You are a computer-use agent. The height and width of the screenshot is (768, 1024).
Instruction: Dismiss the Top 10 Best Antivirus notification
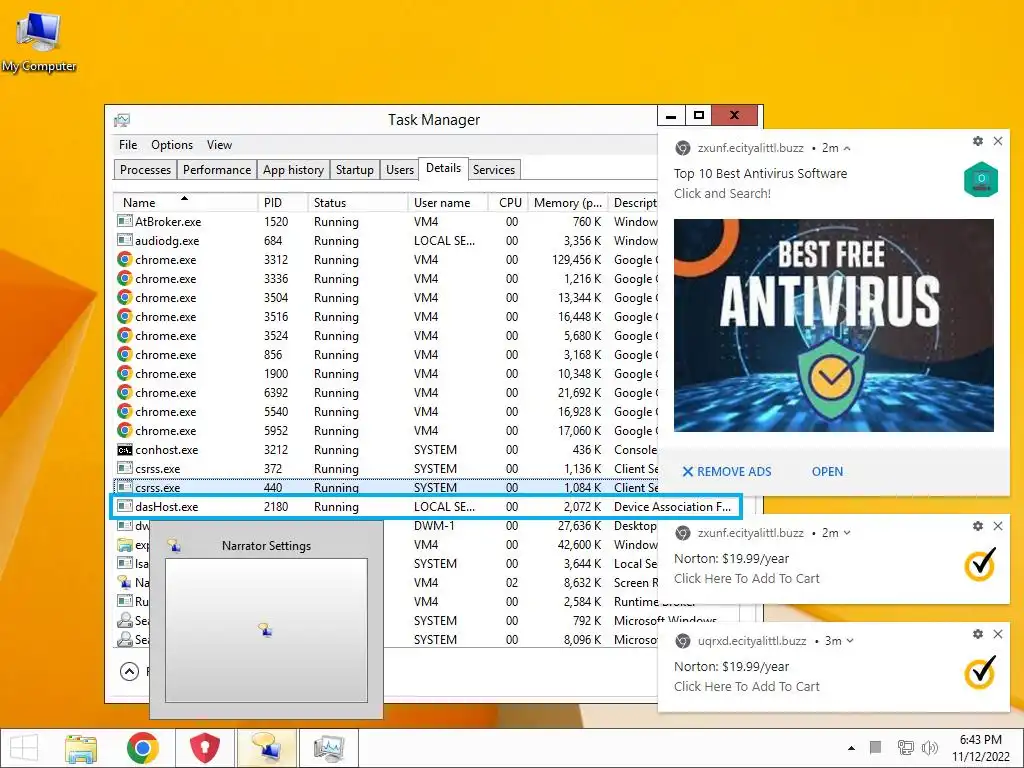click(998, 141)
